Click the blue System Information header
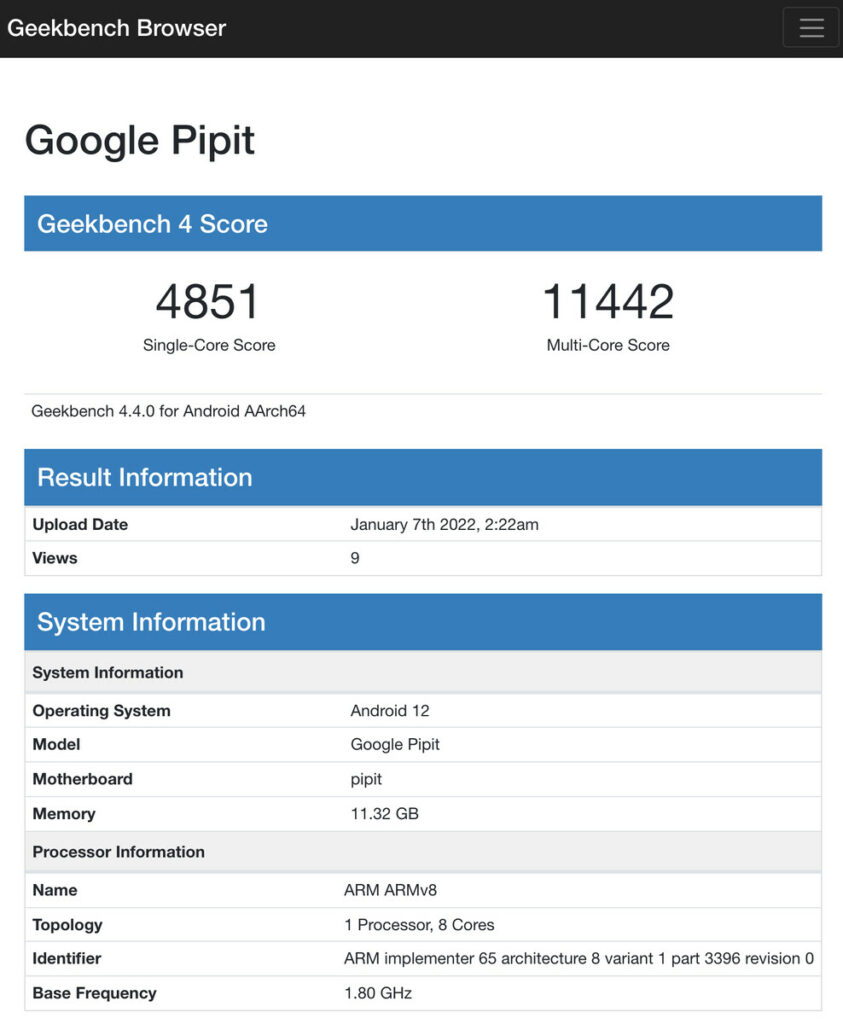 pyautogui.click(x=423, y=622)
